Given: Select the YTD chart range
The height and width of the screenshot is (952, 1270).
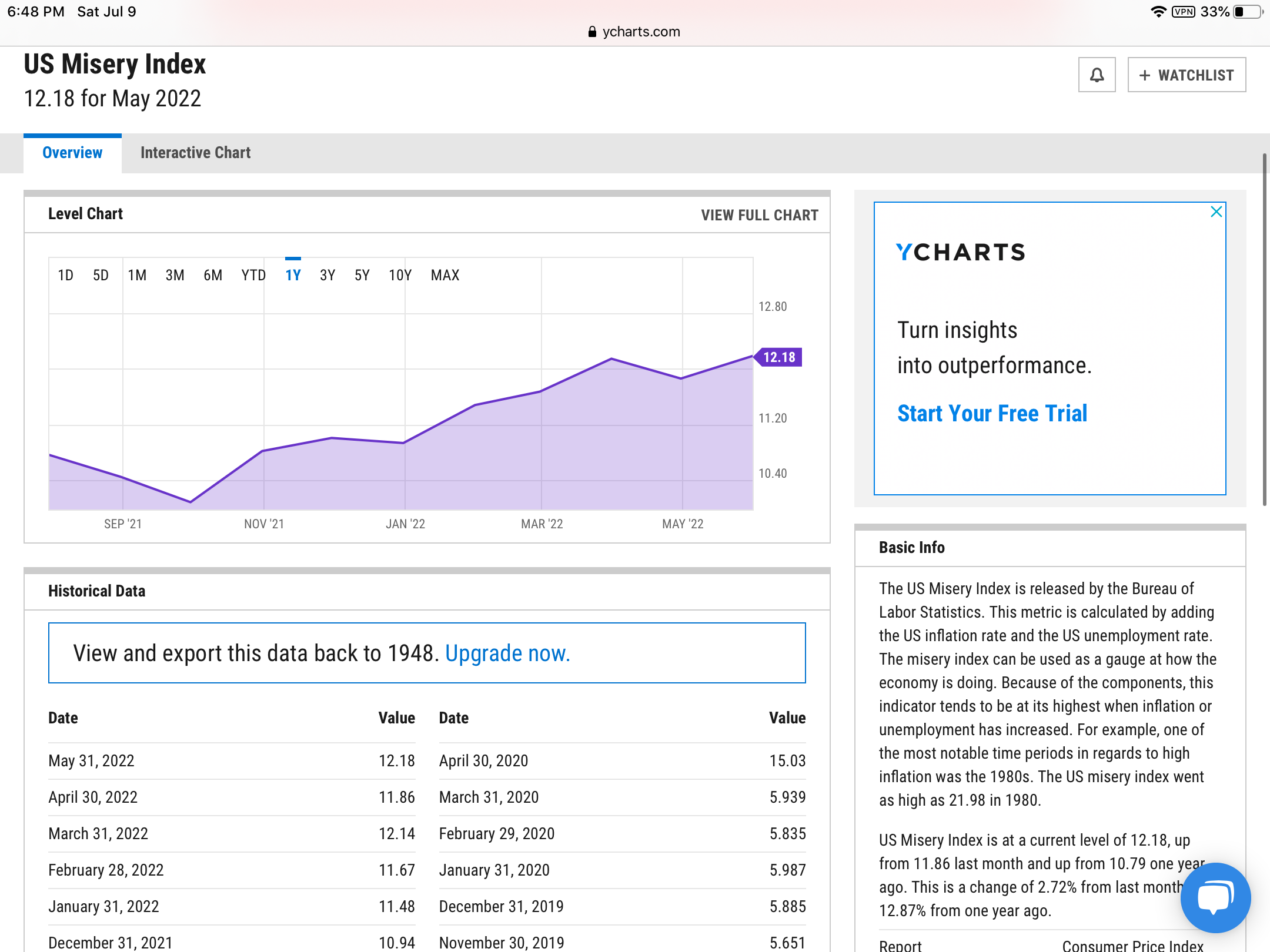Looking at the screenshot, I should point(253,275).
